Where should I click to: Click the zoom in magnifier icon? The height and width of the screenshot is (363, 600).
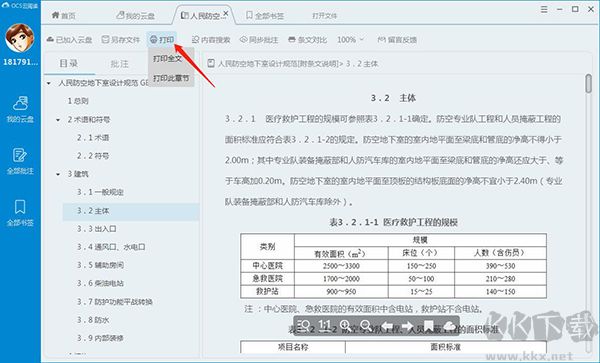coord(346,326)
